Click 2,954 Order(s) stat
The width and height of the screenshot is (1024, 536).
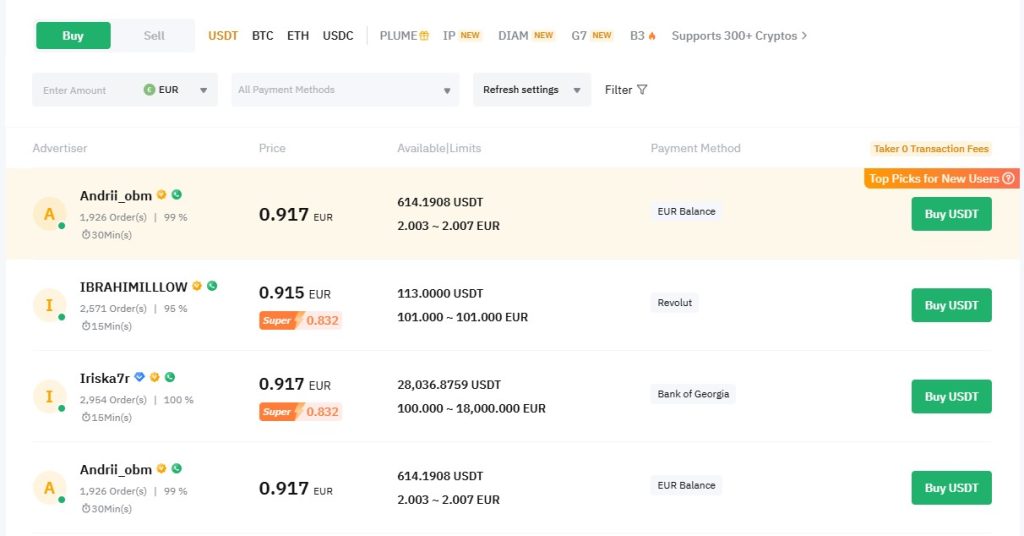pyautogui.click(x=113, y=400)
